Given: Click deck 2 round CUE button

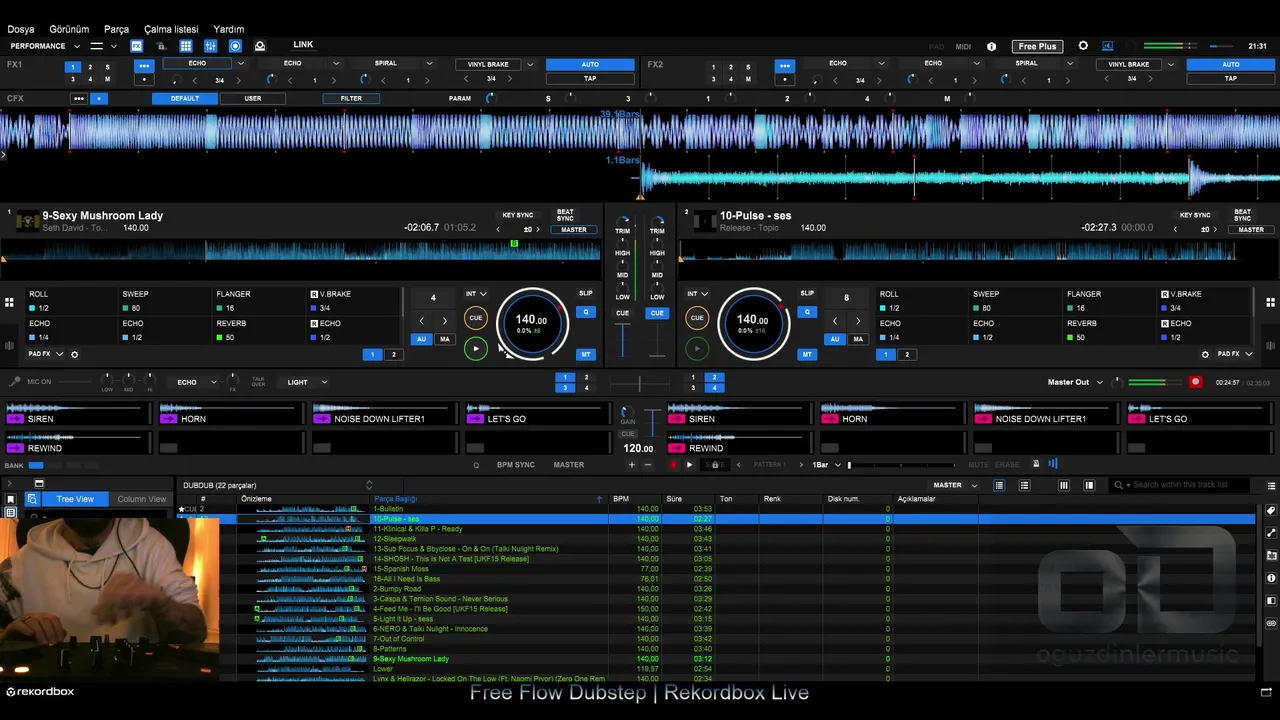Looking at the screenshot, I should click(697, 318).
